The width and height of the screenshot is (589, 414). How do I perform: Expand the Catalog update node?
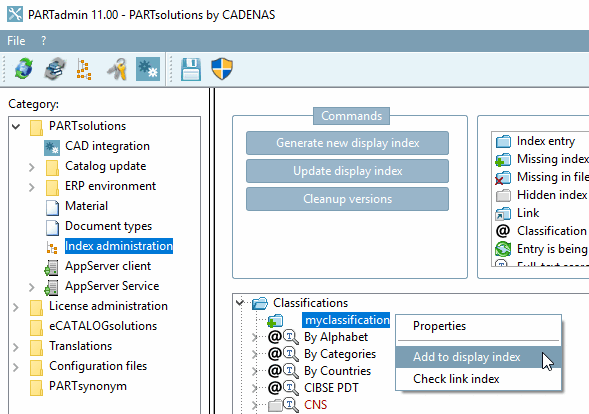point(32,167)
